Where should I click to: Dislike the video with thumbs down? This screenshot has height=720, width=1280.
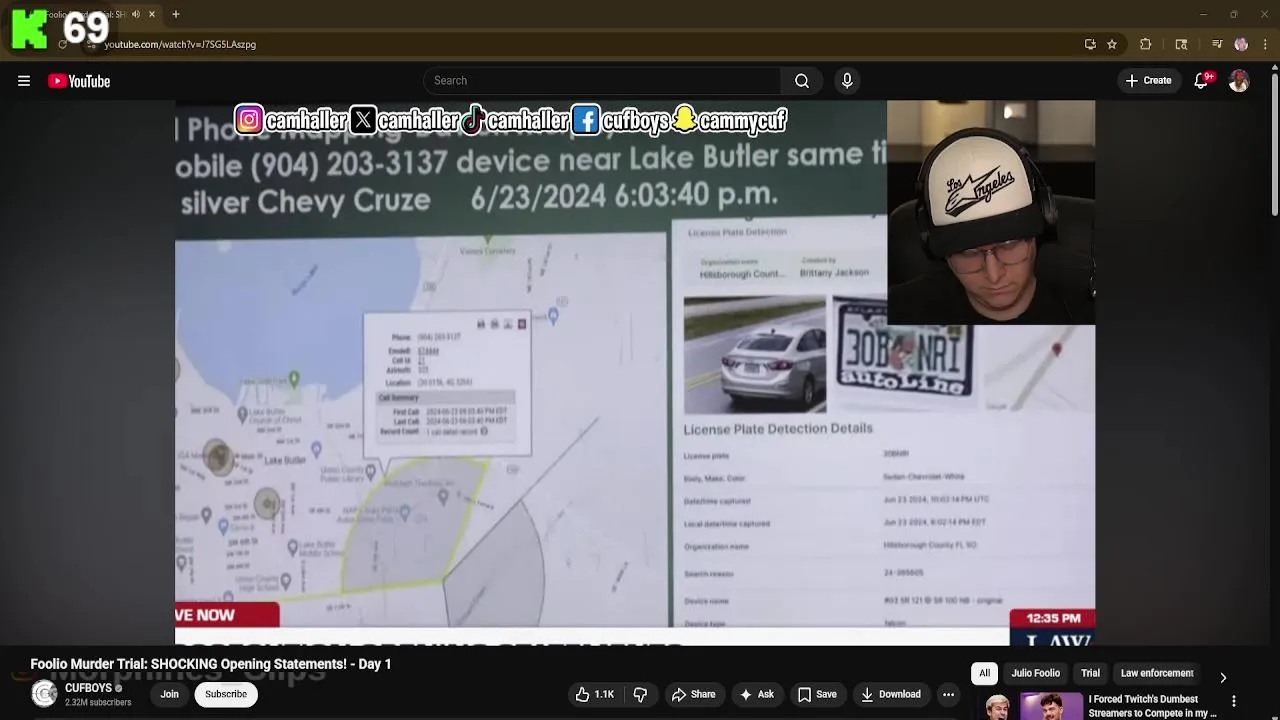[x=640, y=694]
